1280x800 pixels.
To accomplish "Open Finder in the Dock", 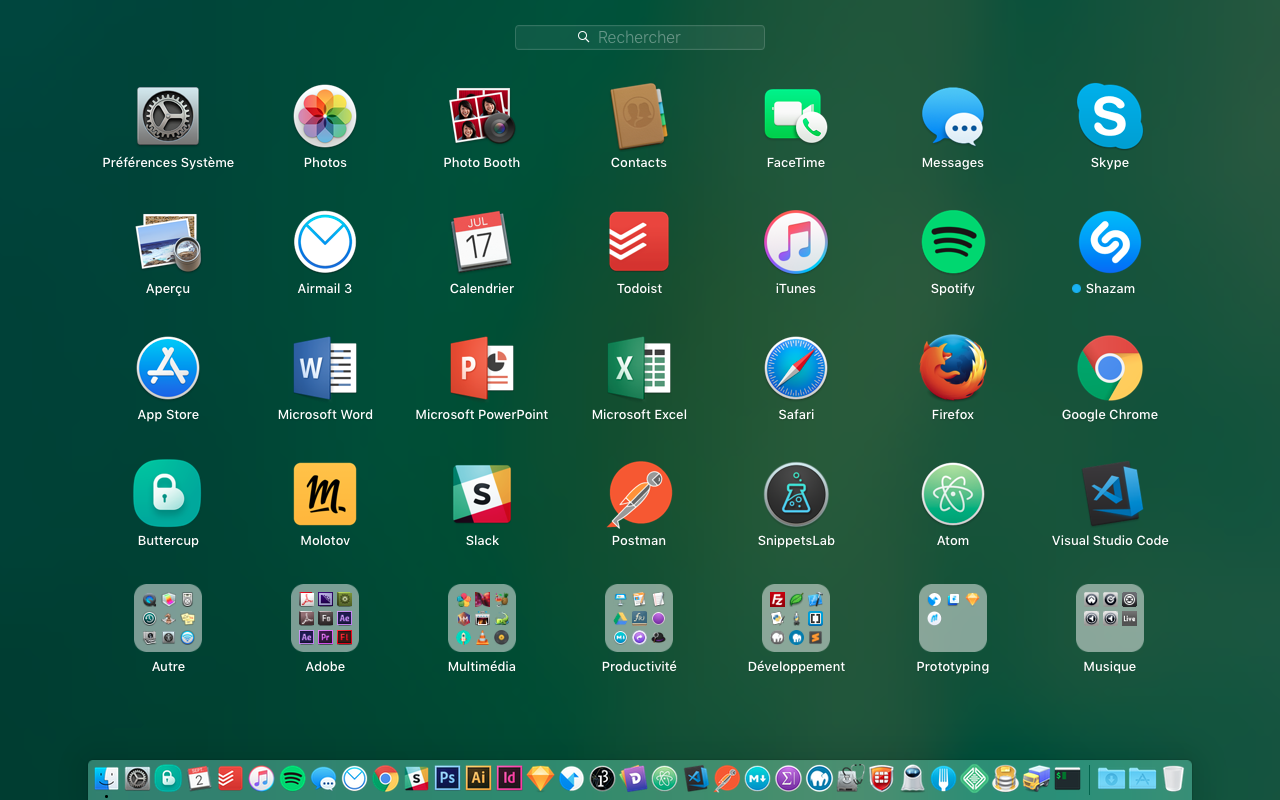I will point(106,778).
